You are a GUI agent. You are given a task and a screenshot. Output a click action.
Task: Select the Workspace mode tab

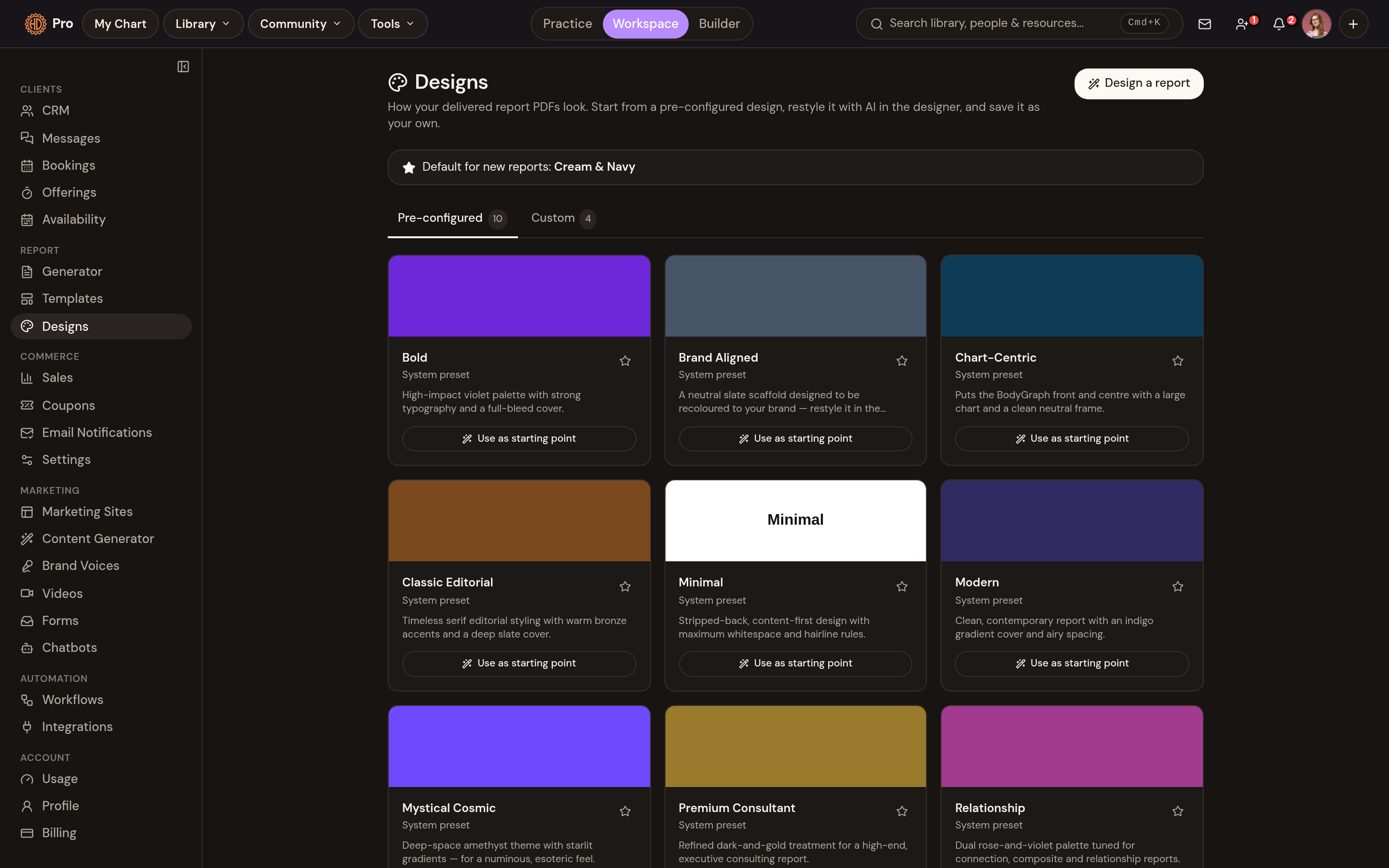pos(645,24)
